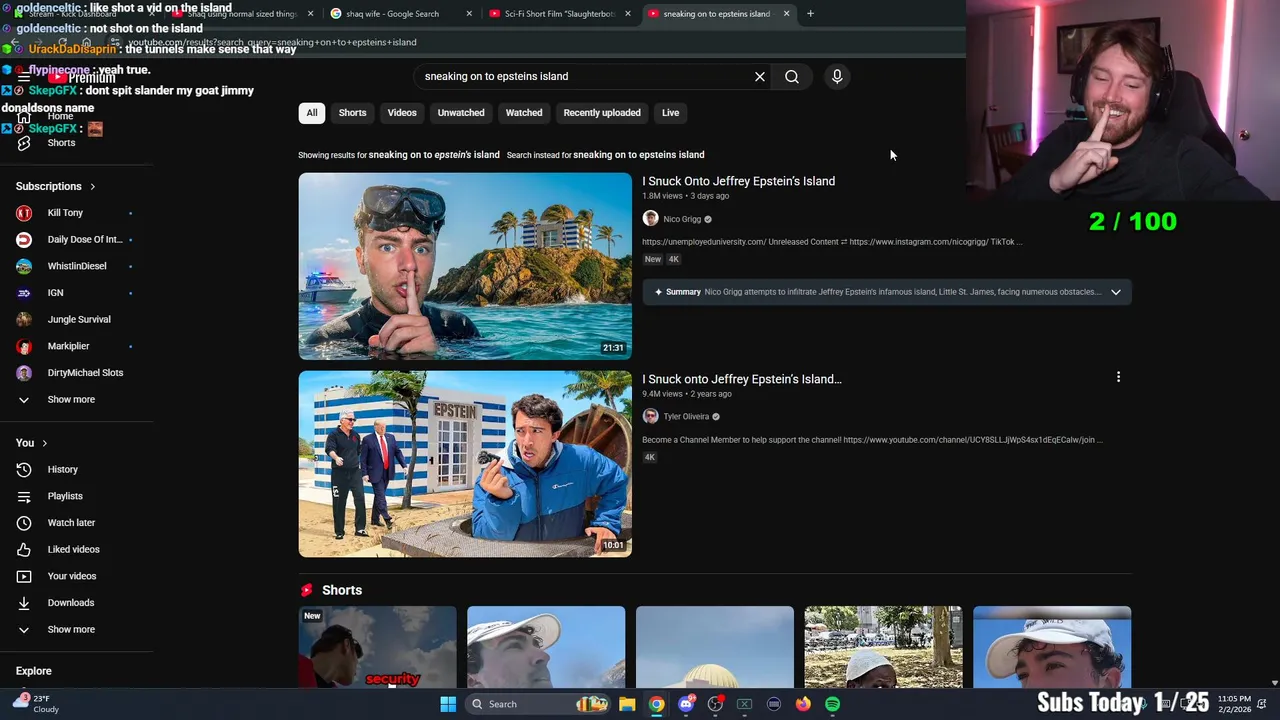Filter results by Videos chip

tap(402, 113)
